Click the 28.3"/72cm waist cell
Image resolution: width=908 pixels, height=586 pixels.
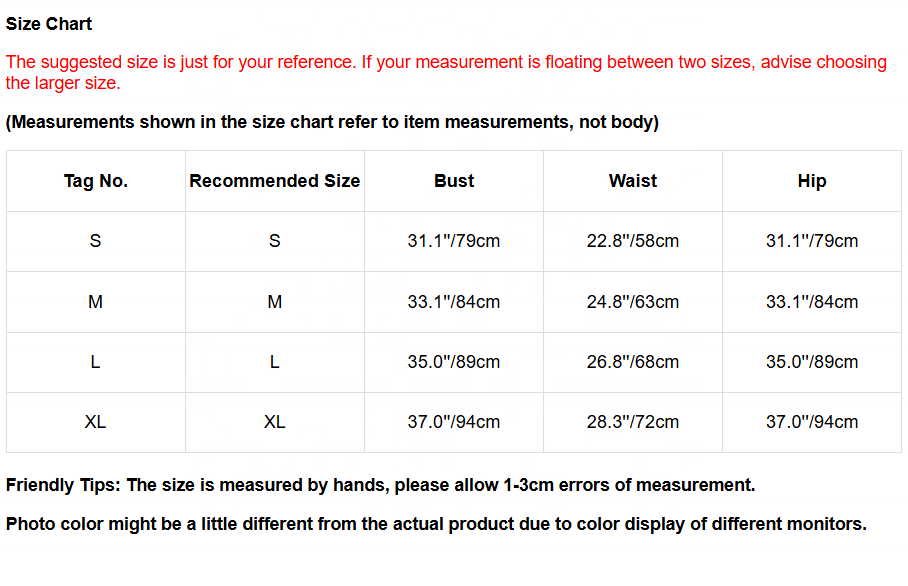[x=633, y=422]
